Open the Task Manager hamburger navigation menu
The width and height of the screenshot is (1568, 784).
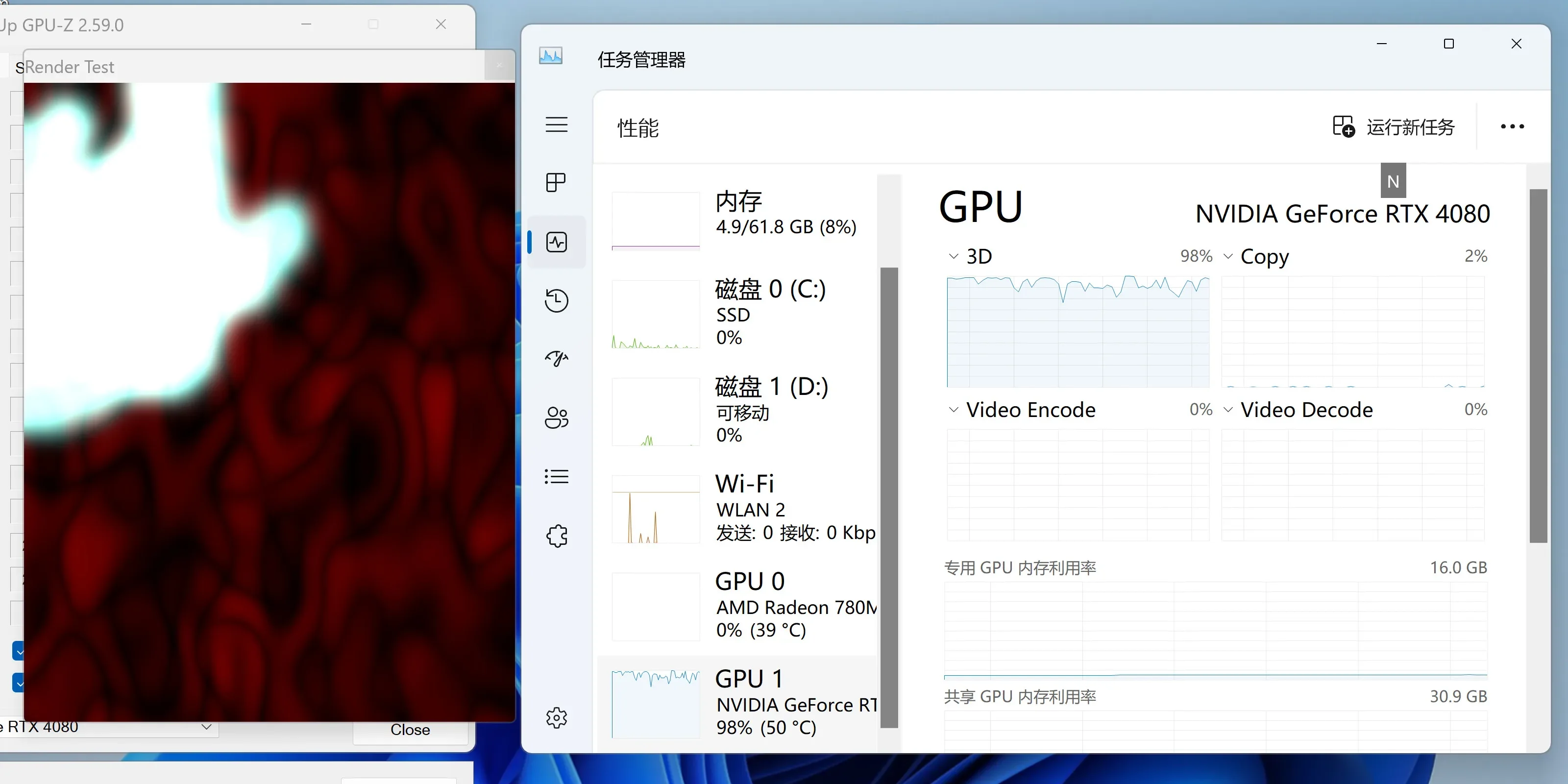pyautogui.click(x=556, y=125)
